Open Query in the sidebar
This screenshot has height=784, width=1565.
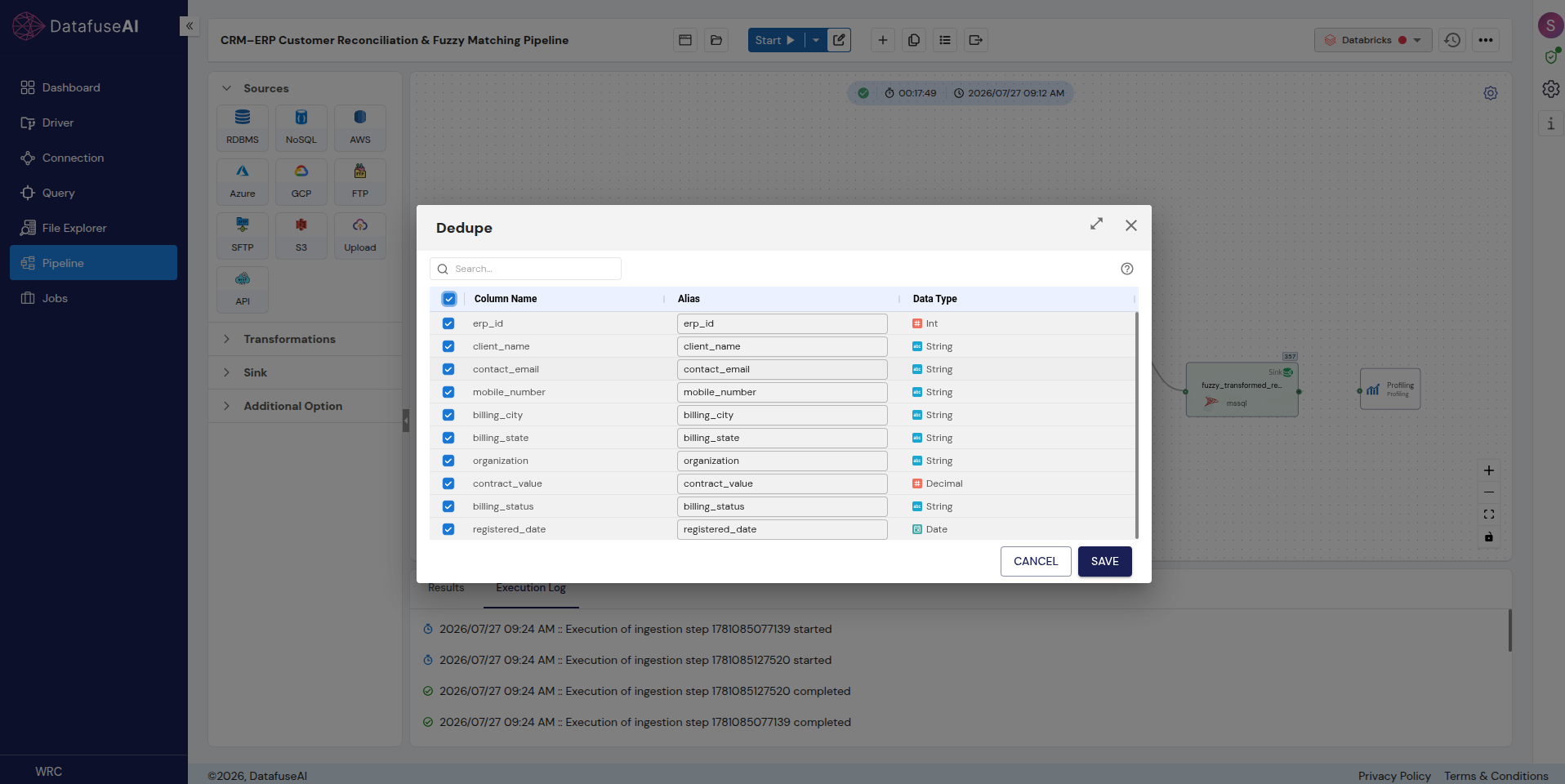click(x=93, y=193)
